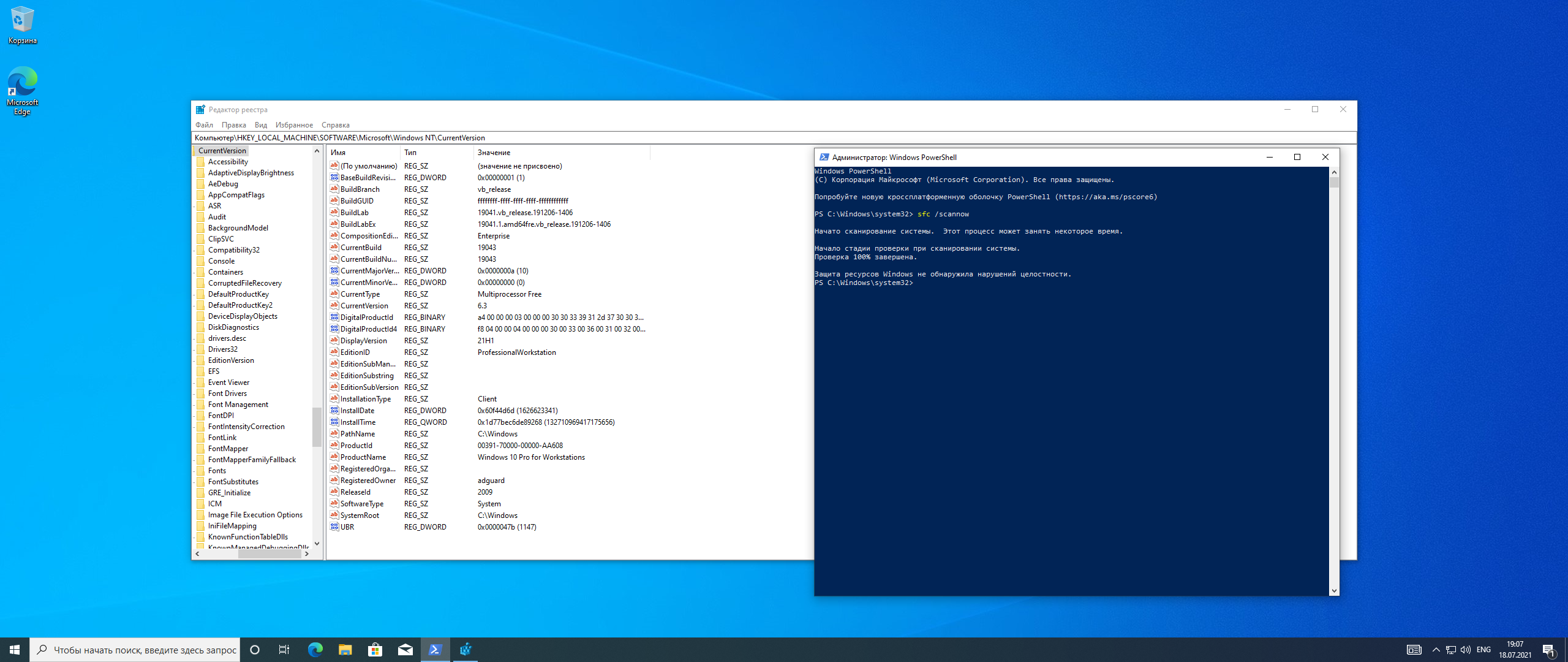The height and width of the screenshot is (662, 1568).
Task: Switch to PowerShell via taskbar icon
Action: tap(435, 650)
